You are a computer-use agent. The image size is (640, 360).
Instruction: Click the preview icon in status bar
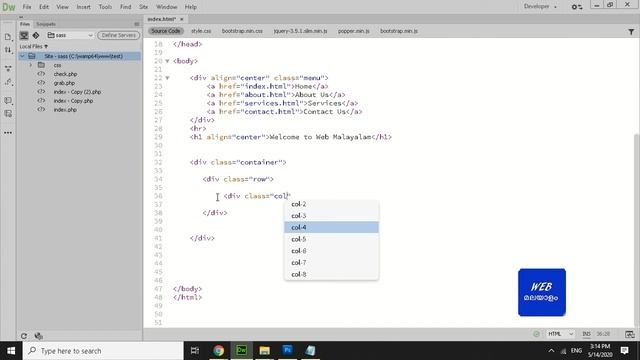(629, 334)
